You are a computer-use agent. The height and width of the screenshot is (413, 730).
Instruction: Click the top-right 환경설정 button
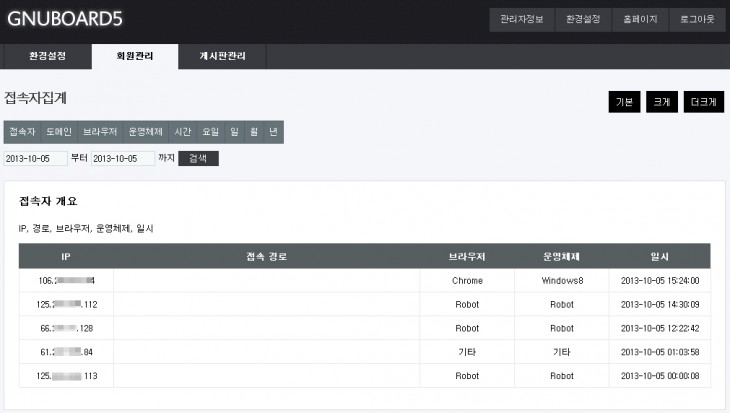(x=582, y=20)
